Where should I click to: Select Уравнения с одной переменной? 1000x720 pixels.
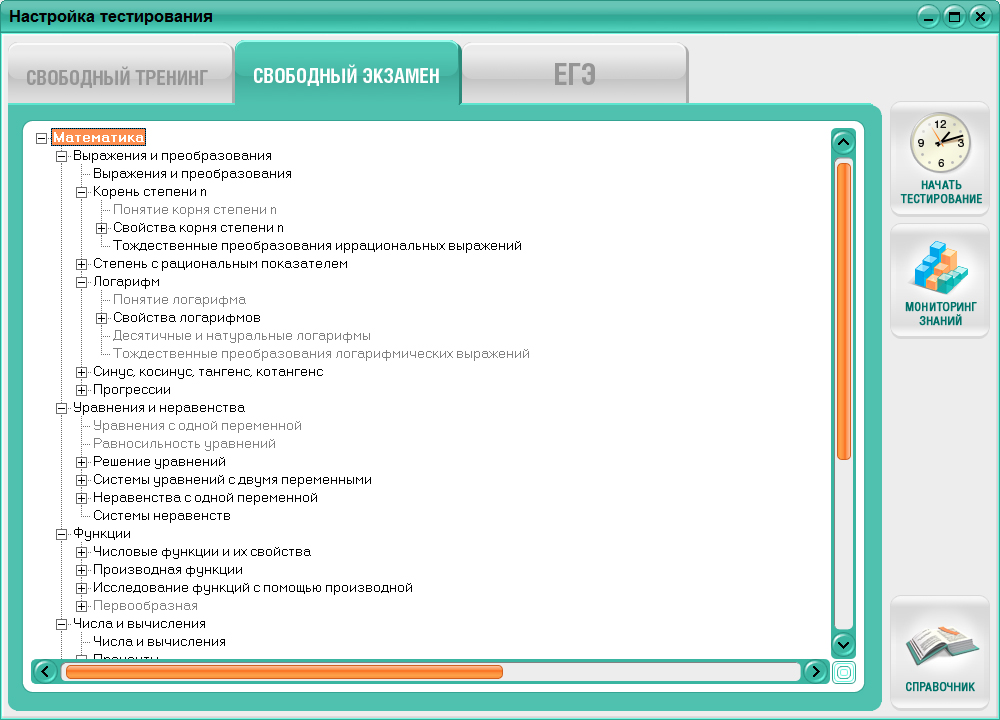(197, 425)
